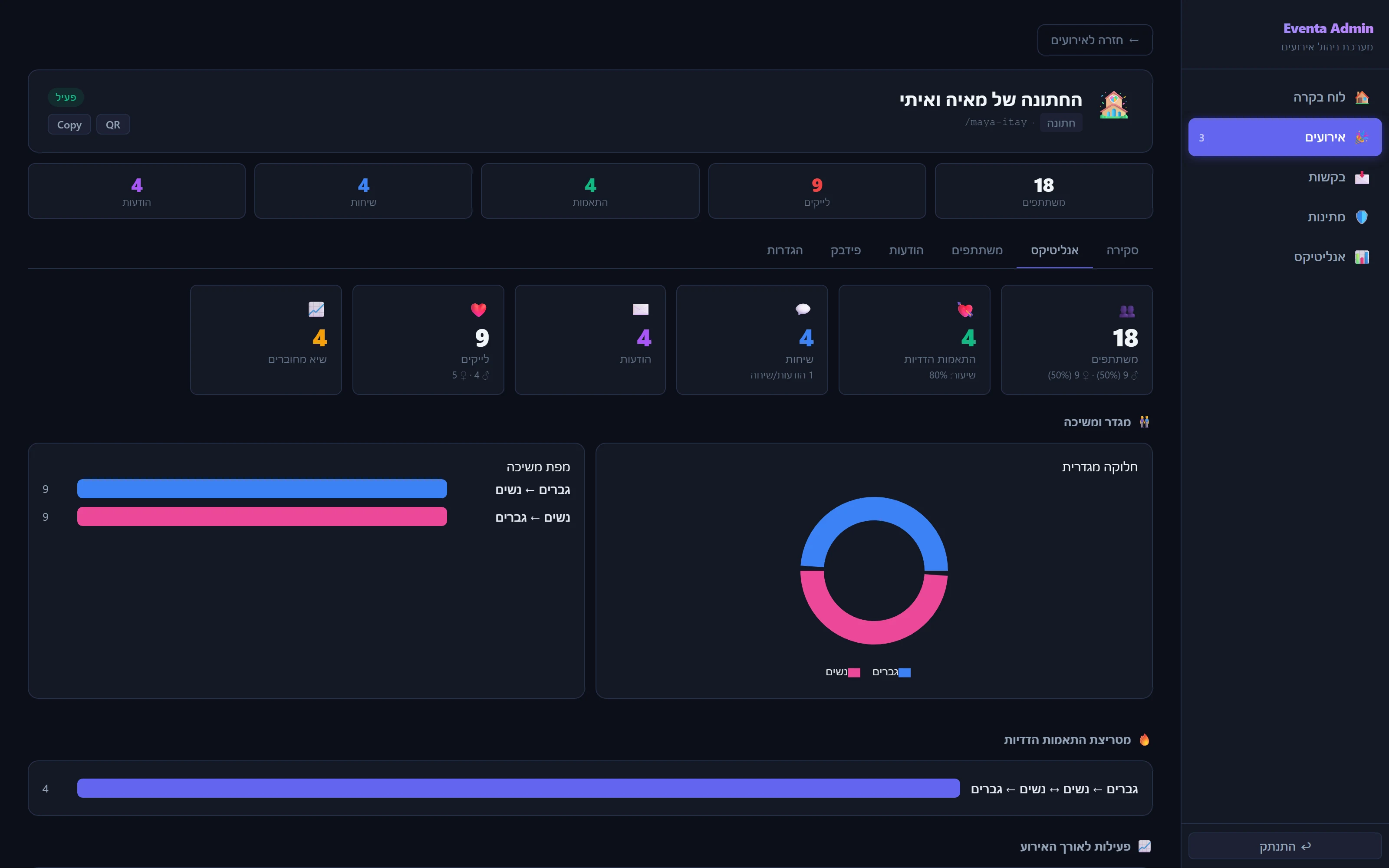Screen dimensions: 1389x868
Task: Click the chart icon beside פעילות לאורך האירוע
Action: point(1144,846)
